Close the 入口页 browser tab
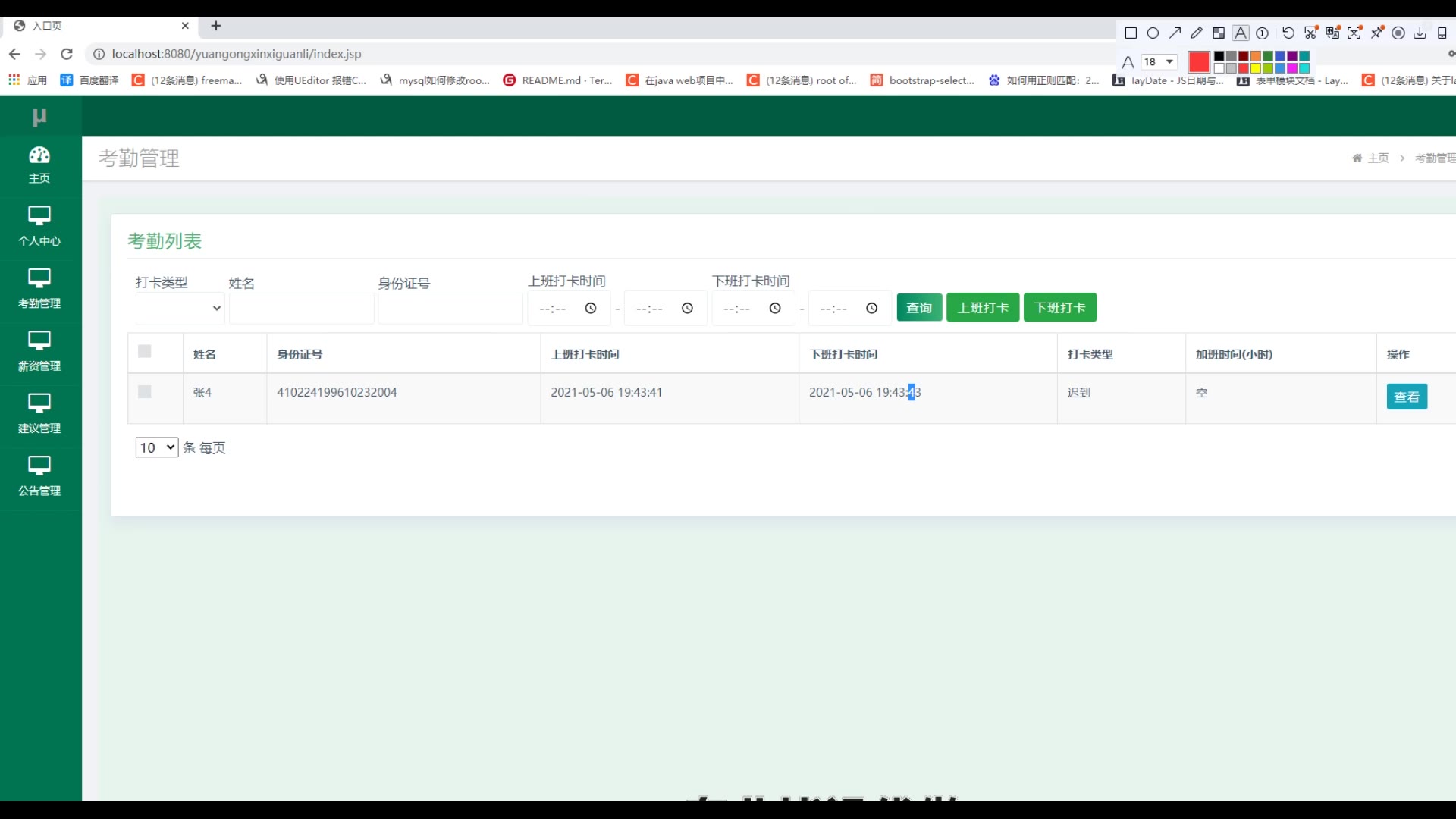The height and width of the screenshot is (819, 1456). pos(185,26)
